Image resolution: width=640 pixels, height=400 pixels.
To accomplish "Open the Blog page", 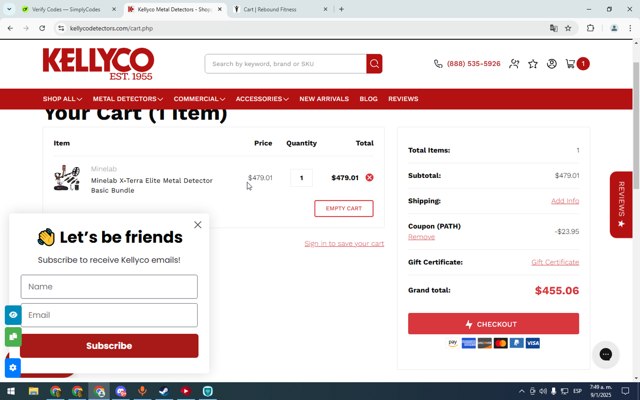I will (368, 99).
